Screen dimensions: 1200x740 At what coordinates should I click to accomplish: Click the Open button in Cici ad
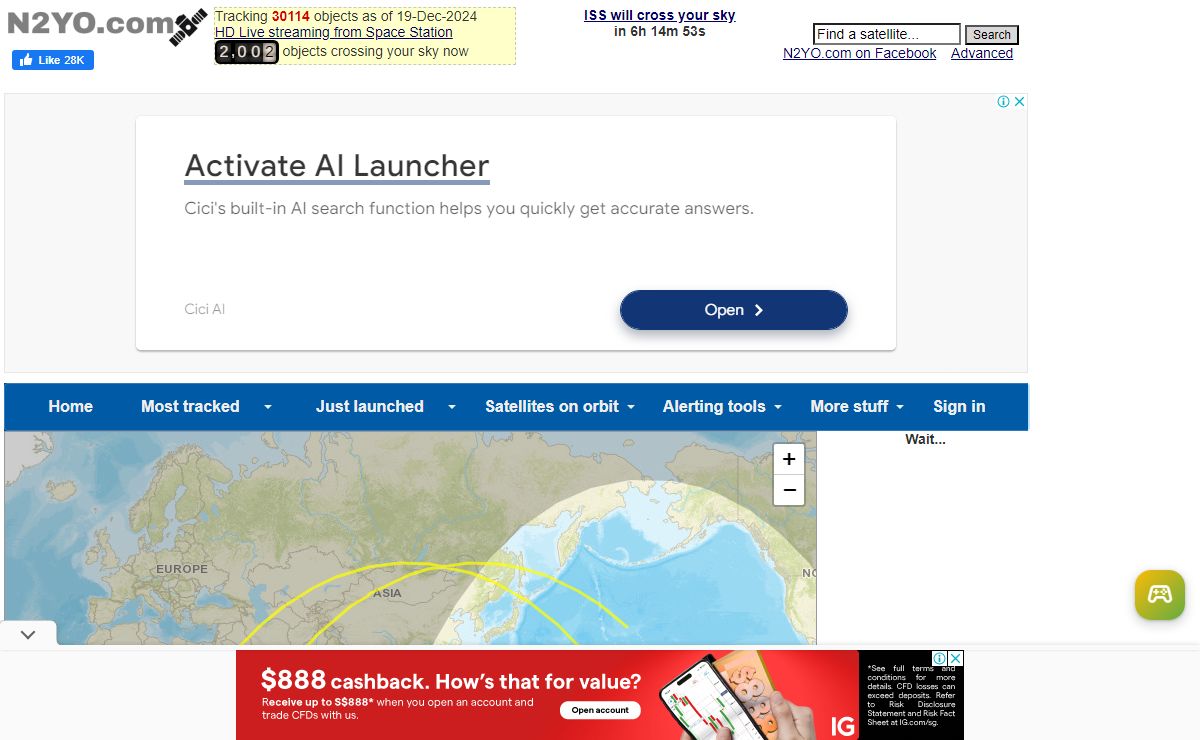pos(733,310)
